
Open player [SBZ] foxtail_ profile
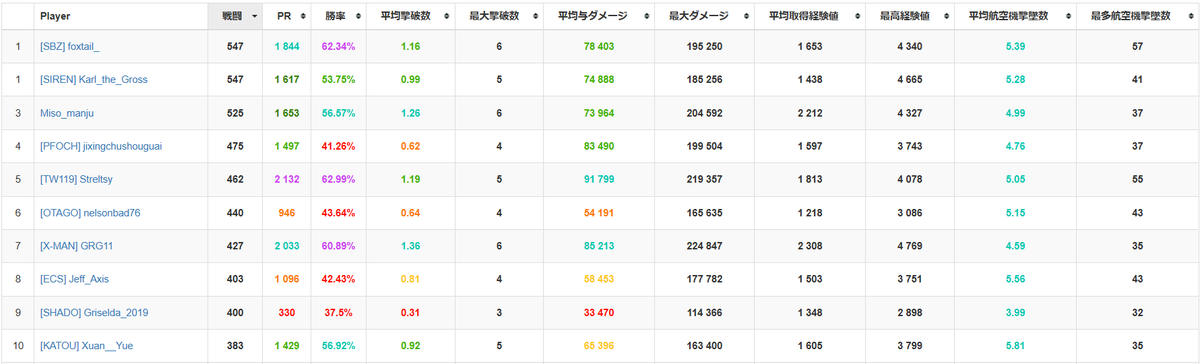click(x=70, y=47)
